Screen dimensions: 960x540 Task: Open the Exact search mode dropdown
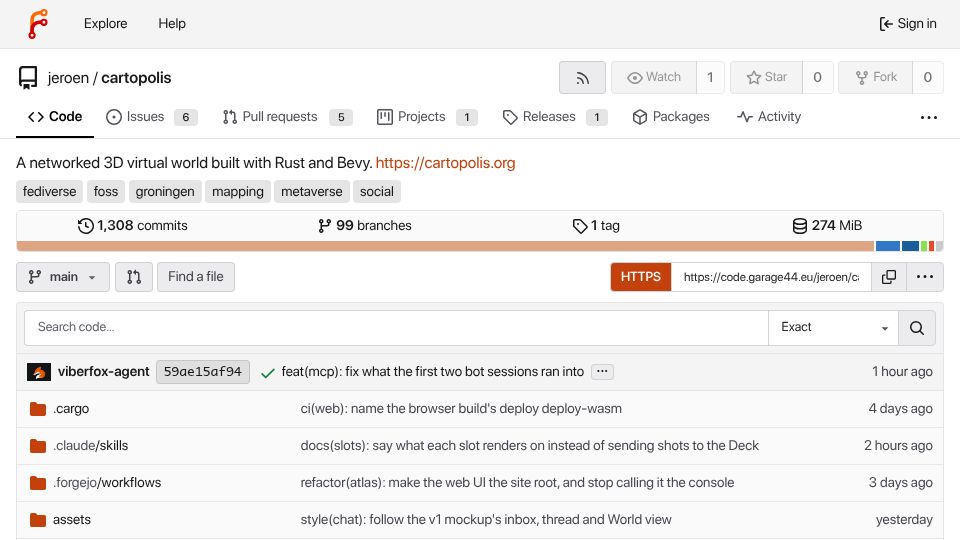(833, 328)
